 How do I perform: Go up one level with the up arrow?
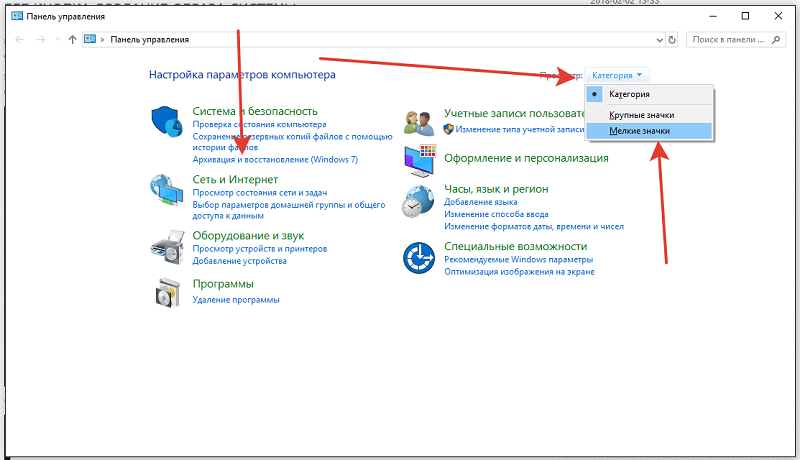(x=72, y=39)
